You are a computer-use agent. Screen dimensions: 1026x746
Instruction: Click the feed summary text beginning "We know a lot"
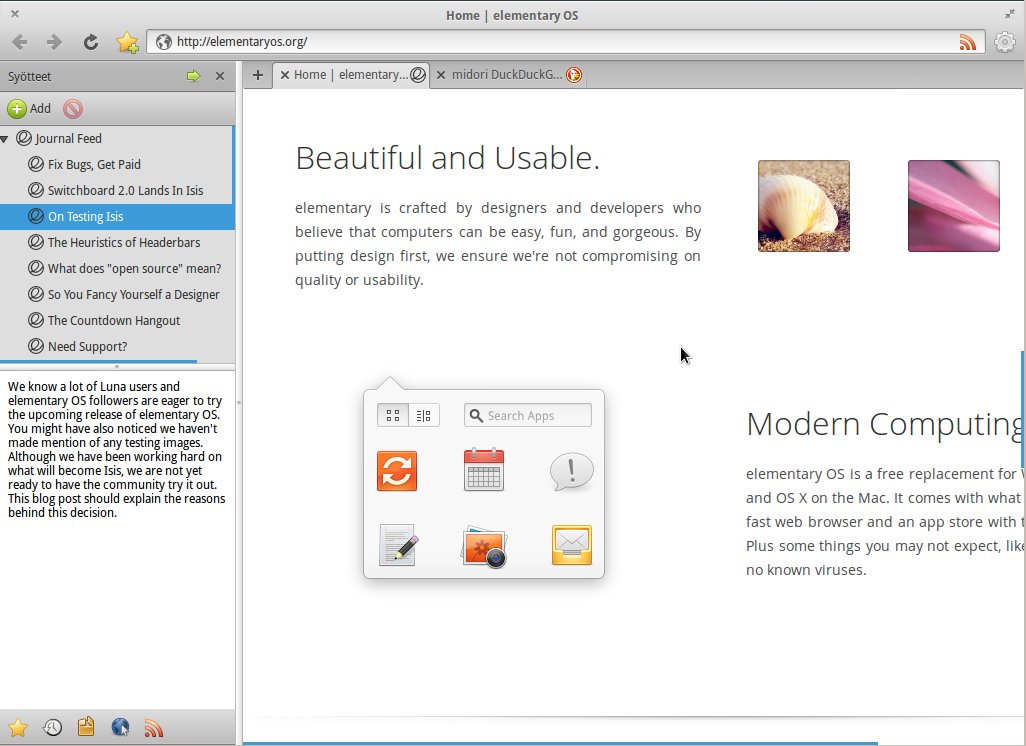click(x=116, y=450)
